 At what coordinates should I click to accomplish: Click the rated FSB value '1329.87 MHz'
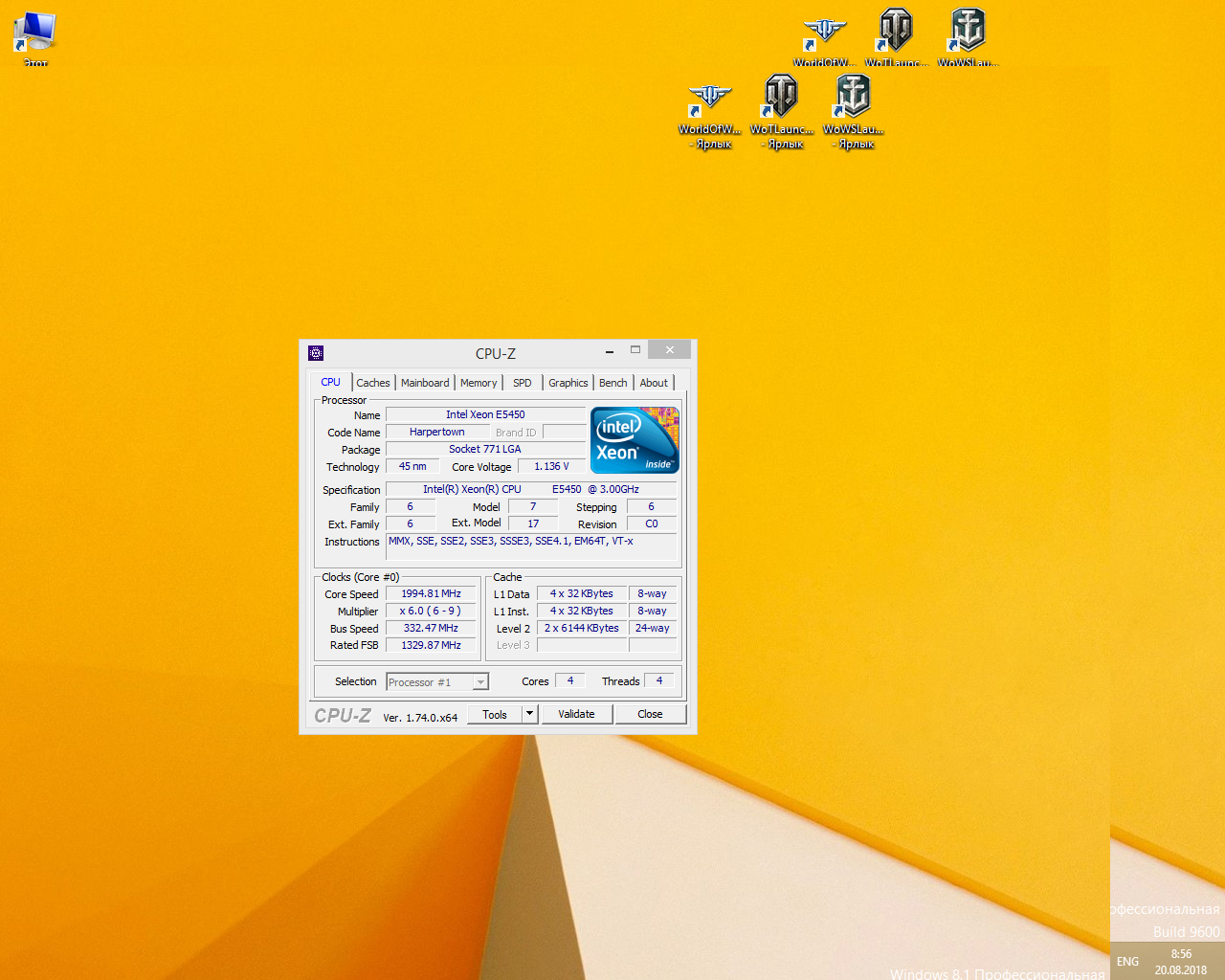coord(431,645)
